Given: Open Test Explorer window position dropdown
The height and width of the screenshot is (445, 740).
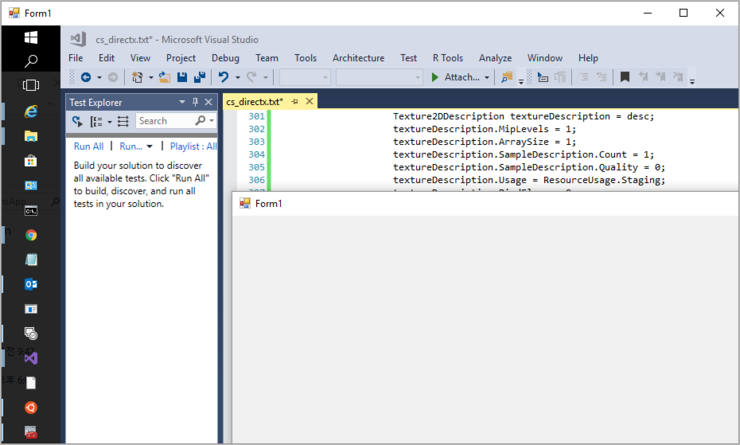Looking at the screenshot, I should 181,102.
